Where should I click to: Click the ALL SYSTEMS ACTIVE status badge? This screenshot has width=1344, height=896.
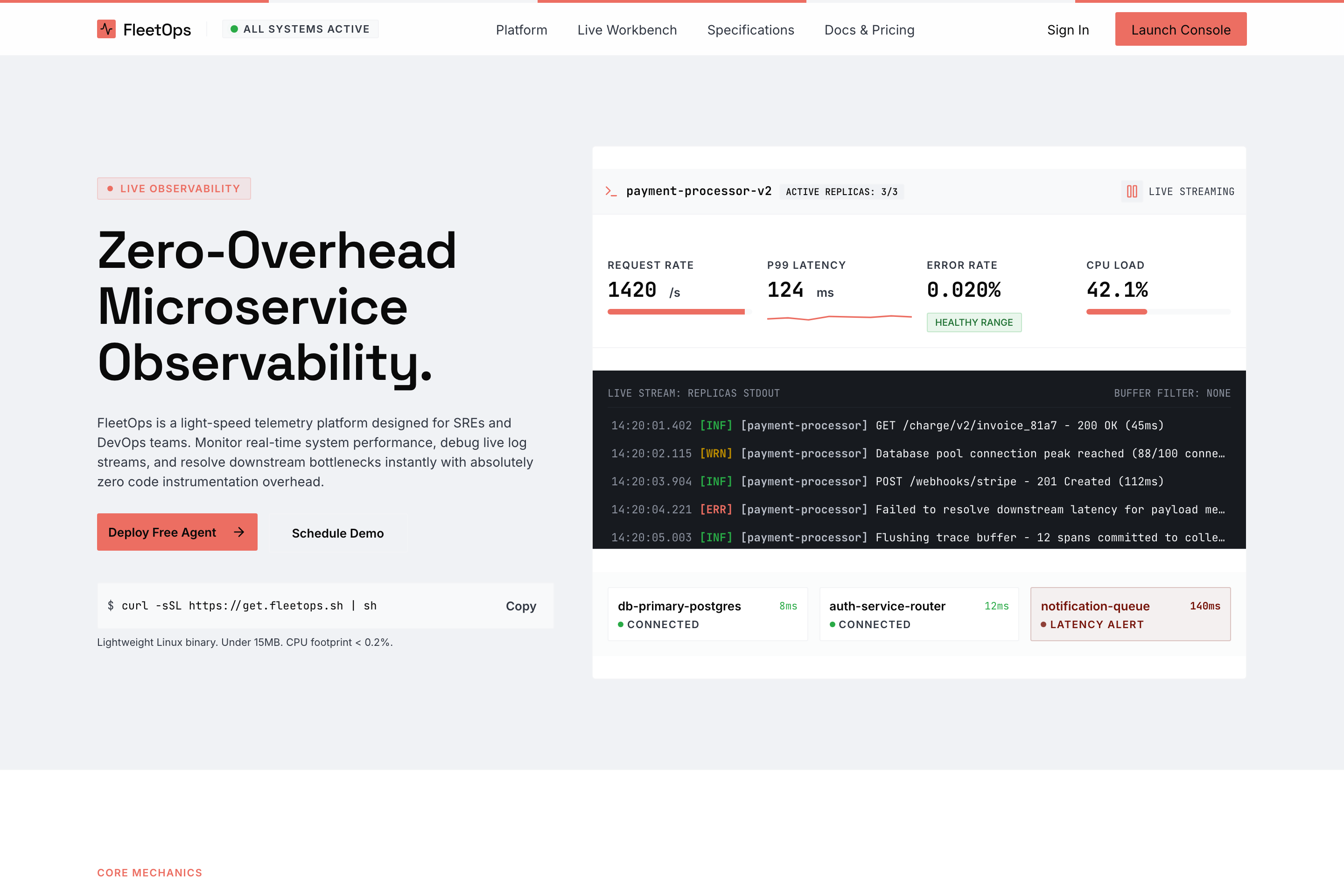coord(301,28)
